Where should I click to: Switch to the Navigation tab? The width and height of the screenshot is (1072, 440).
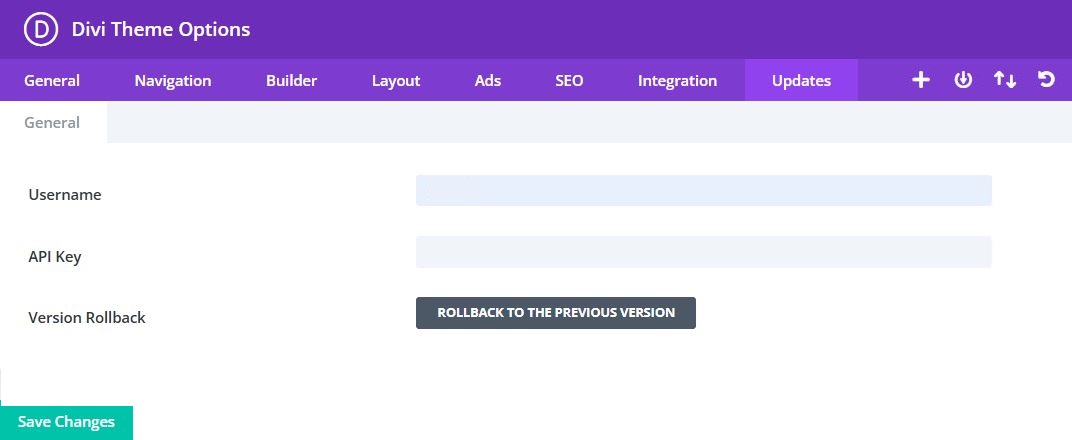pos(173,81)
